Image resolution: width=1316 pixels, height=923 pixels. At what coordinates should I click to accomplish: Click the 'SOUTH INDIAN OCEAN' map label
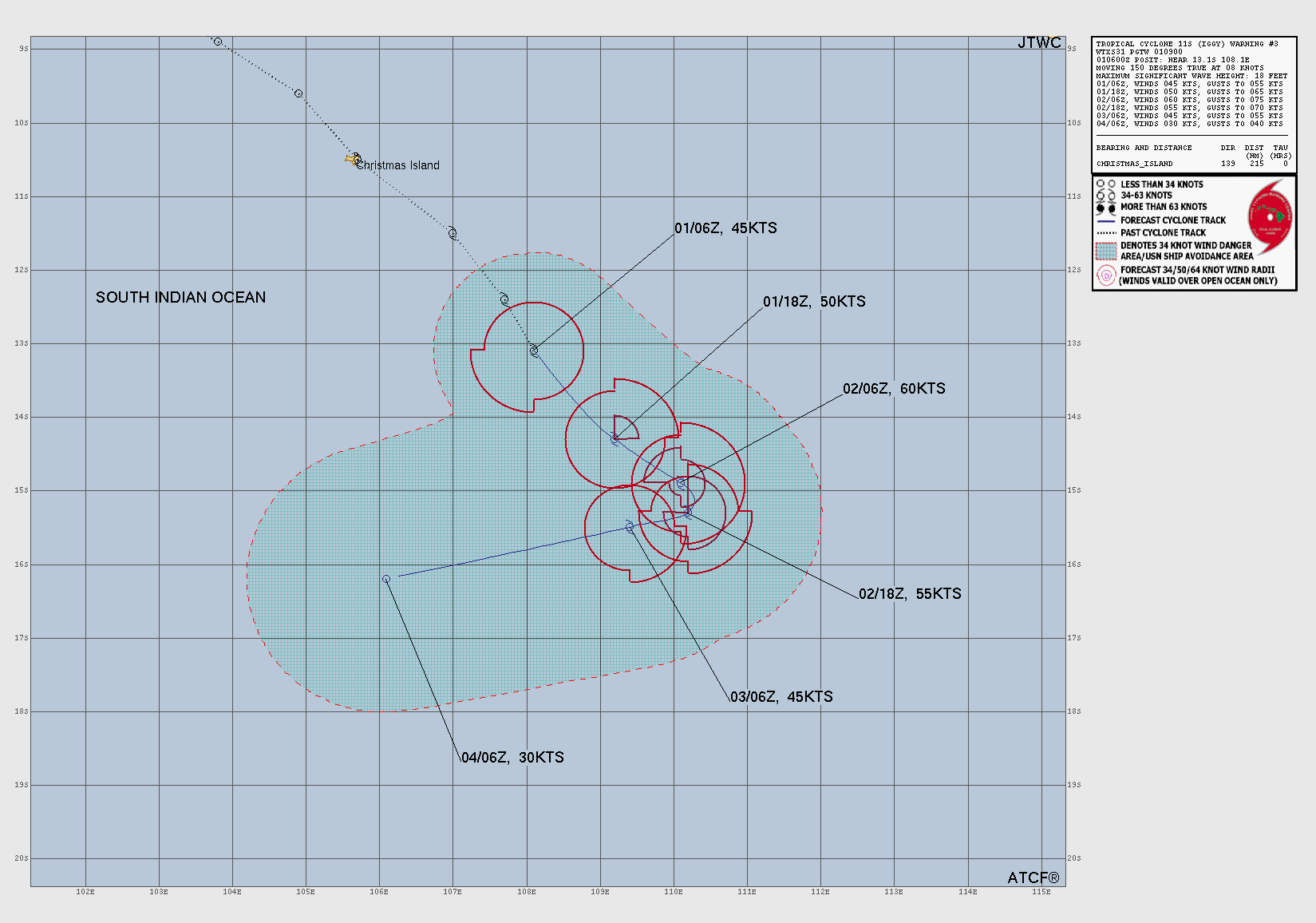(180, 298)
